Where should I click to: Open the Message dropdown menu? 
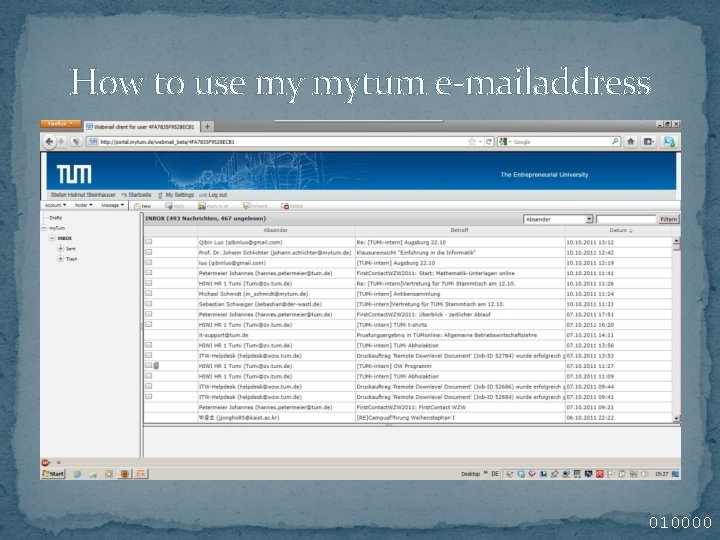click(112, 205)
